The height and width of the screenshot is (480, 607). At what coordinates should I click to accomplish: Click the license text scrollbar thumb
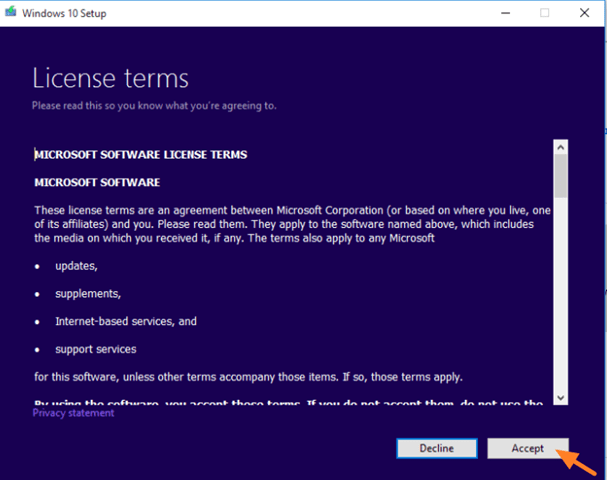click(561, 176)
